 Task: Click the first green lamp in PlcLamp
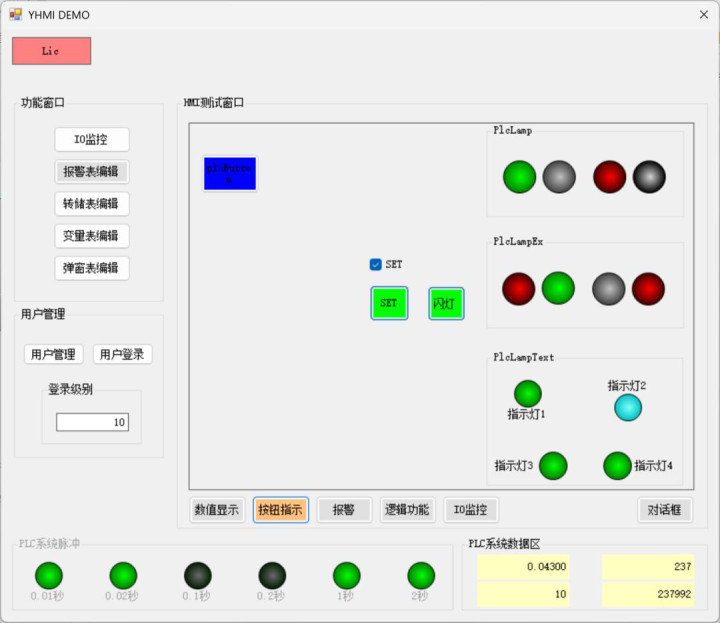[x=520, y=177]
